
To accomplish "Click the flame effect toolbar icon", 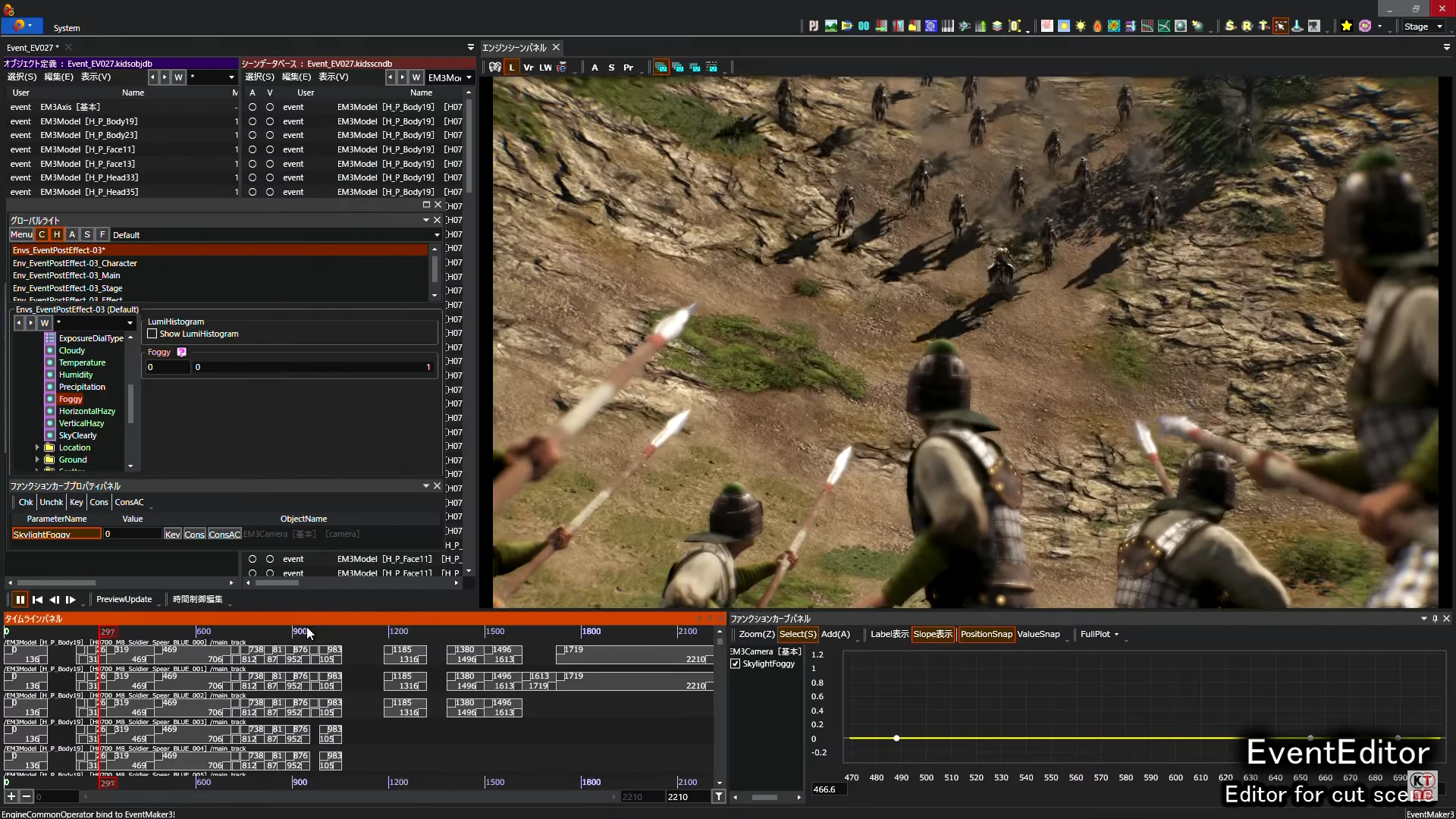I will coord(1097,27).
